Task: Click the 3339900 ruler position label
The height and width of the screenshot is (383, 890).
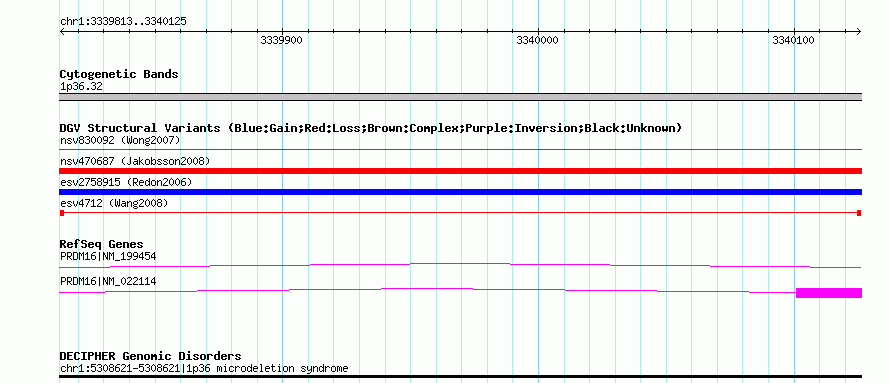Action: [x=281, y=40]
